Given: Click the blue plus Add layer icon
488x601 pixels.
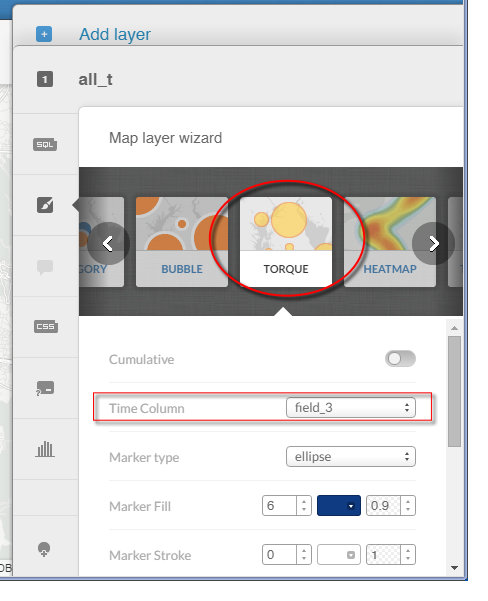Looking at the screenshot, I should pos(44,34).
